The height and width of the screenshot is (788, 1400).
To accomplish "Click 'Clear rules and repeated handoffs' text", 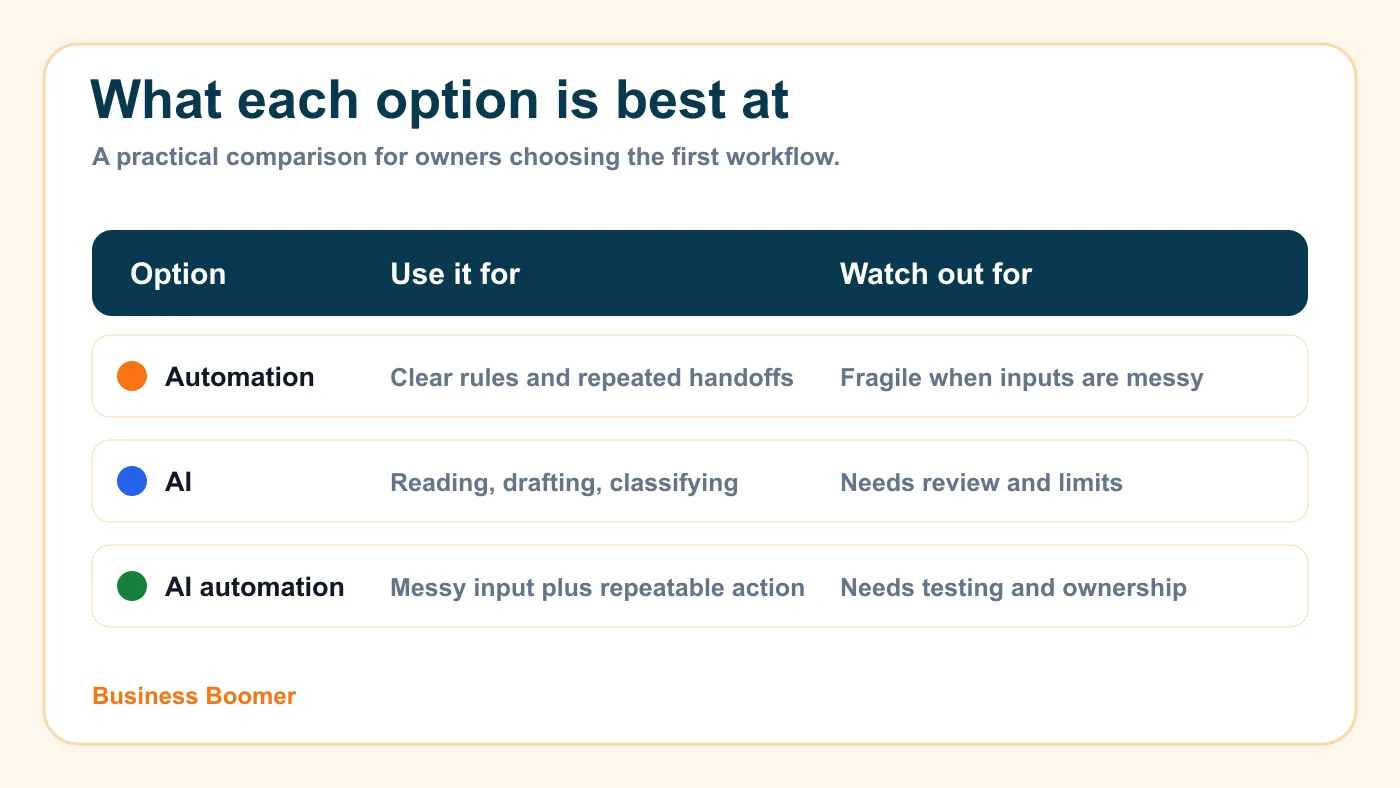I will 592,378.
